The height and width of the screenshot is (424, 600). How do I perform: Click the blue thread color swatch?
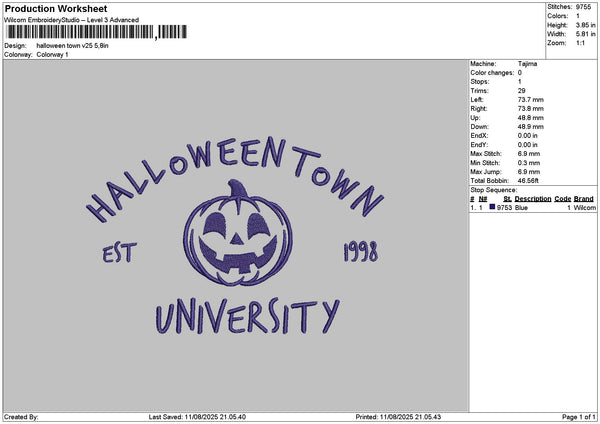click(492, 207)
